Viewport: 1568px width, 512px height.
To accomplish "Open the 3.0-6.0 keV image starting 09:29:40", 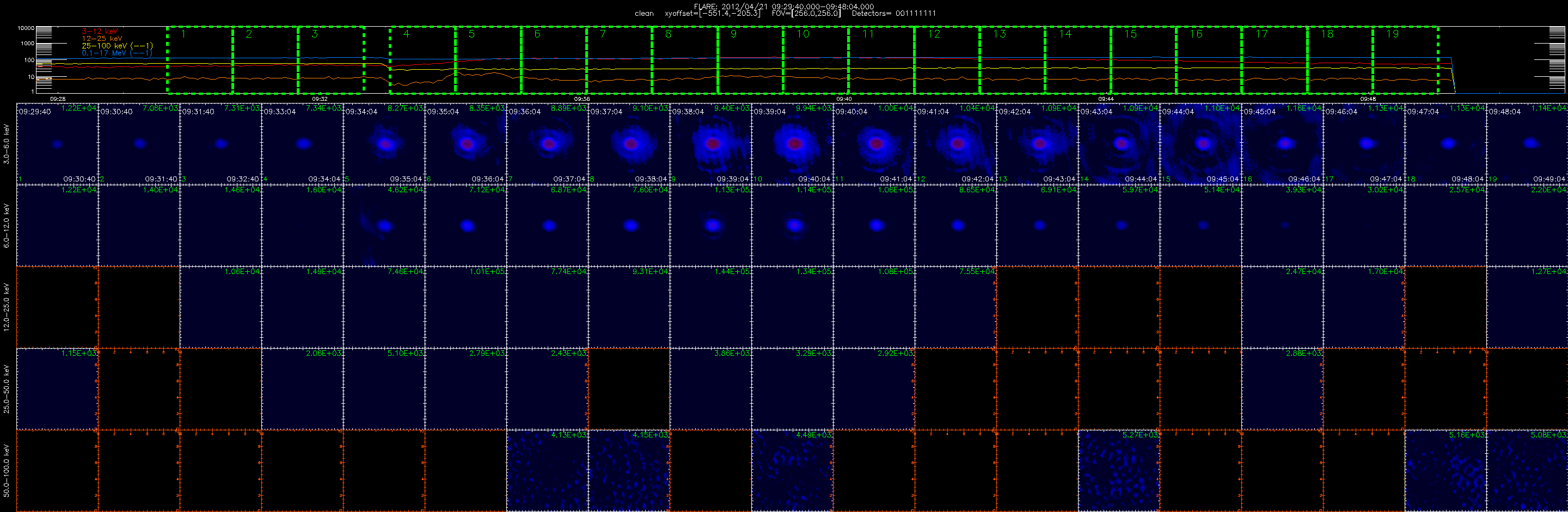I will [x=57, y=144].
